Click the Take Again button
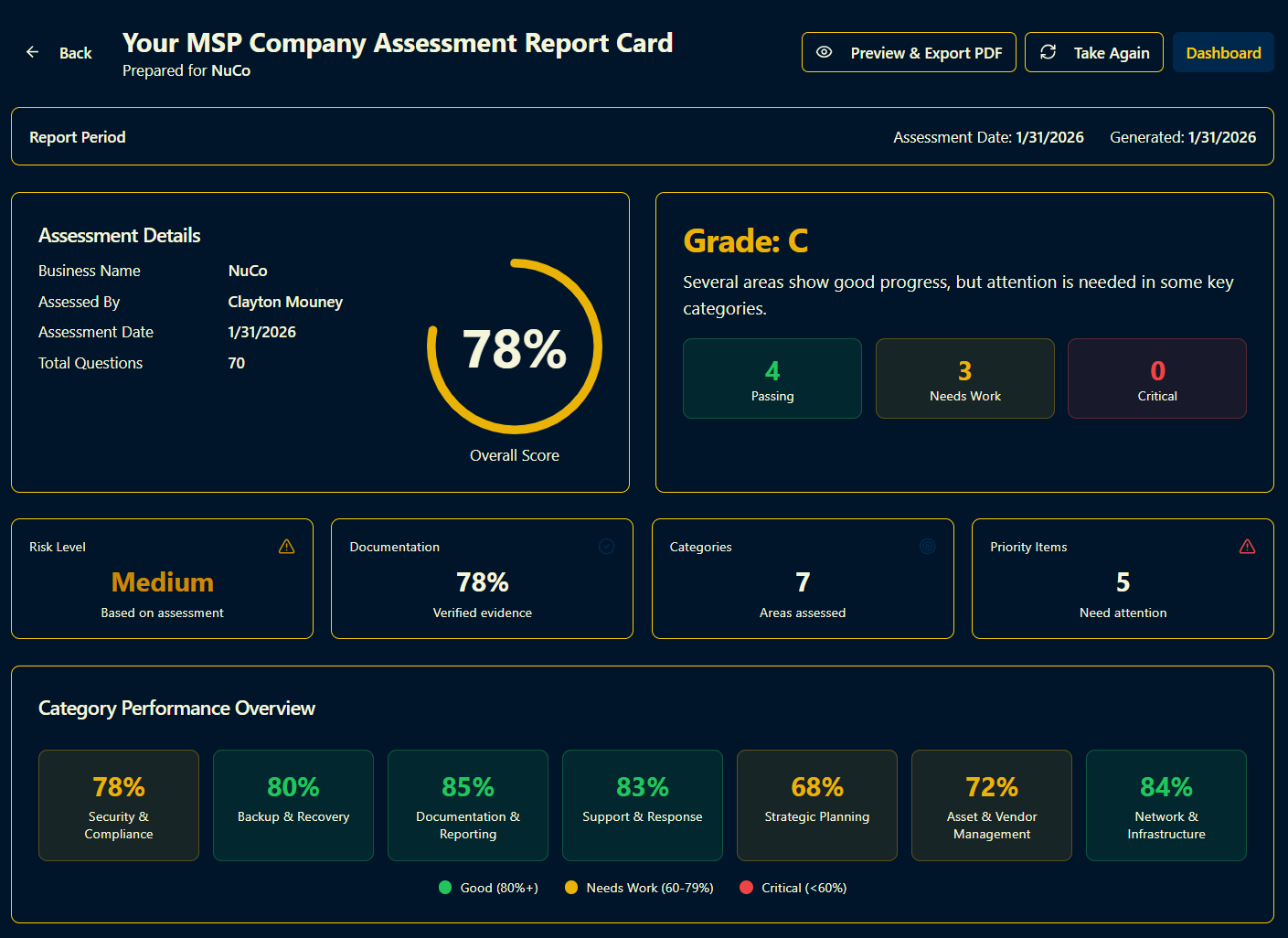1288x938 pixels. point(1094,52)
